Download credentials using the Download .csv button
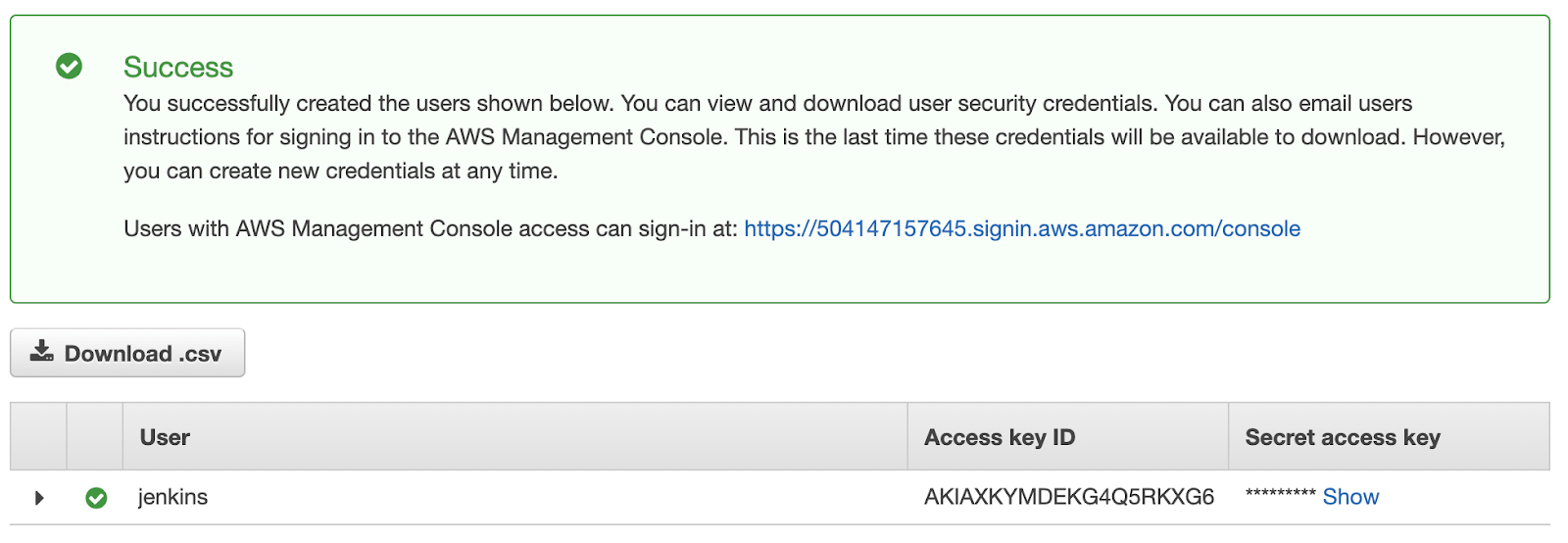This screenshot has height=543, width=1568. (127, 353)
